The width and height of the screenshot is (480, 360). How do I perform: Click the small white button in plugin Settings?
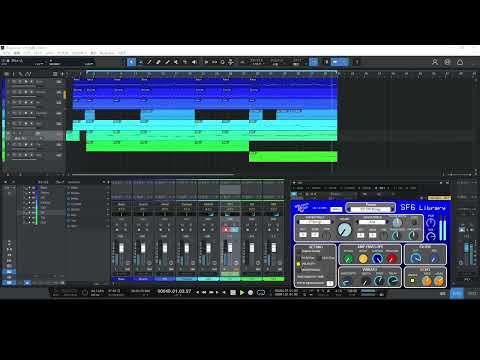(330, 283)
